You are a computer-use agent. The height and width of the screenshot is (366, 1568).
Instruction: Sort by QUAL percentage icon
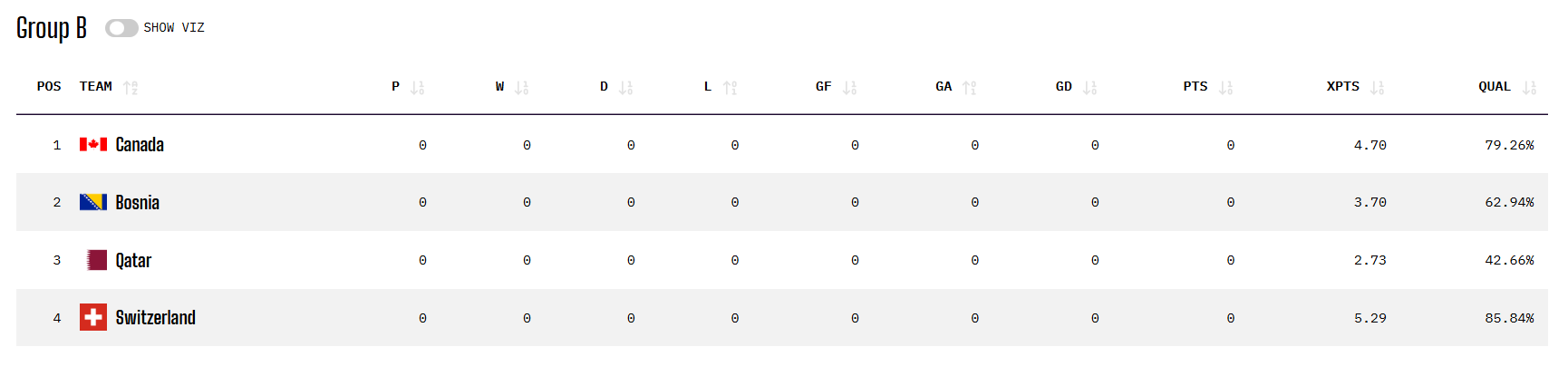click(x=1529, y=88)
